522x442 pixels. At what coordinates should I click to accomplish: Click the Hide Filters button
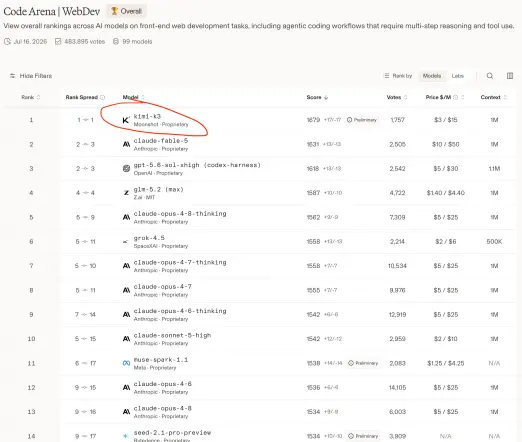click(x=31, y=76)
